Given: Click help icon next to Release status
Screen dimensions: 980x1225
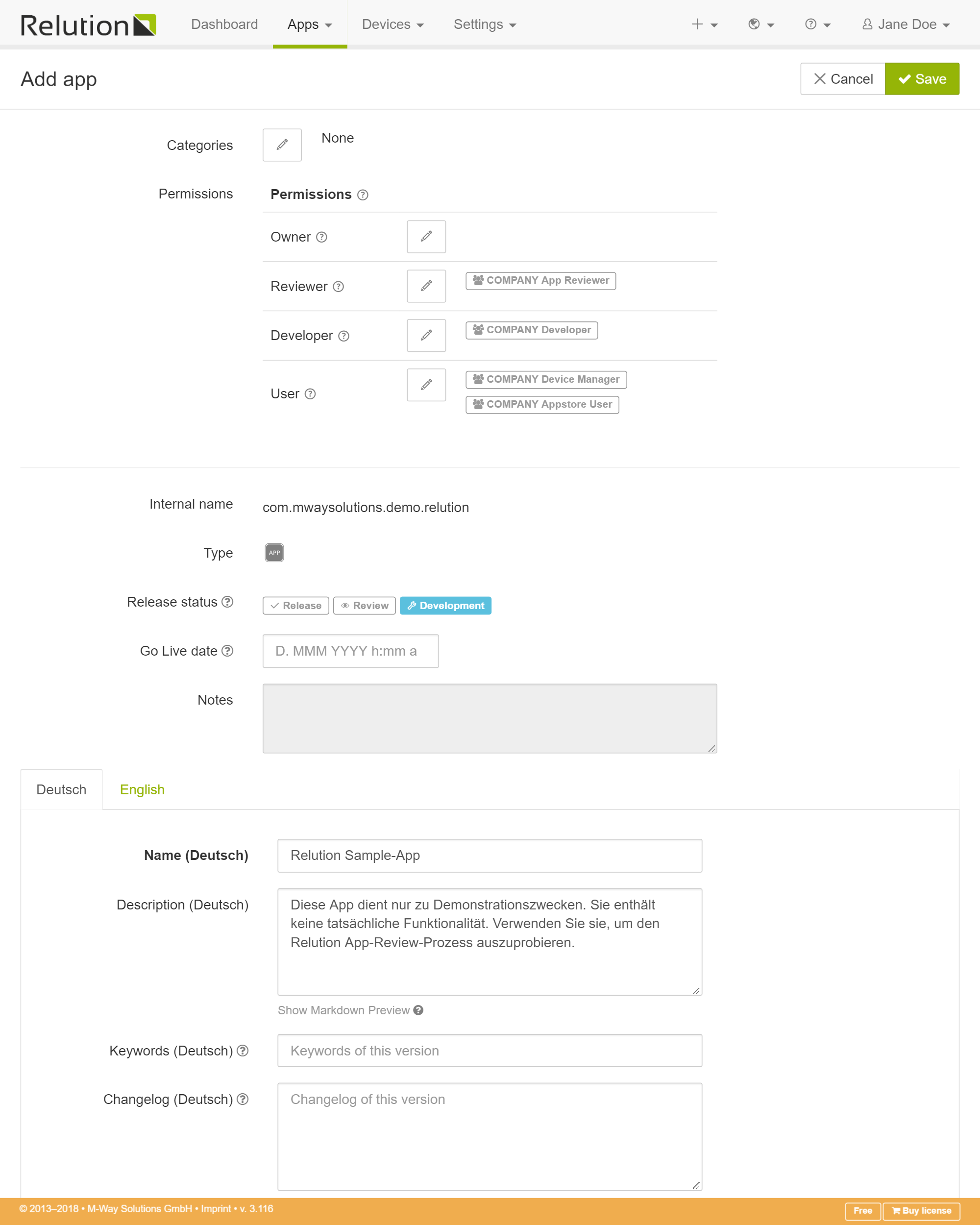Looking at the screenshot, I should 227,602.
